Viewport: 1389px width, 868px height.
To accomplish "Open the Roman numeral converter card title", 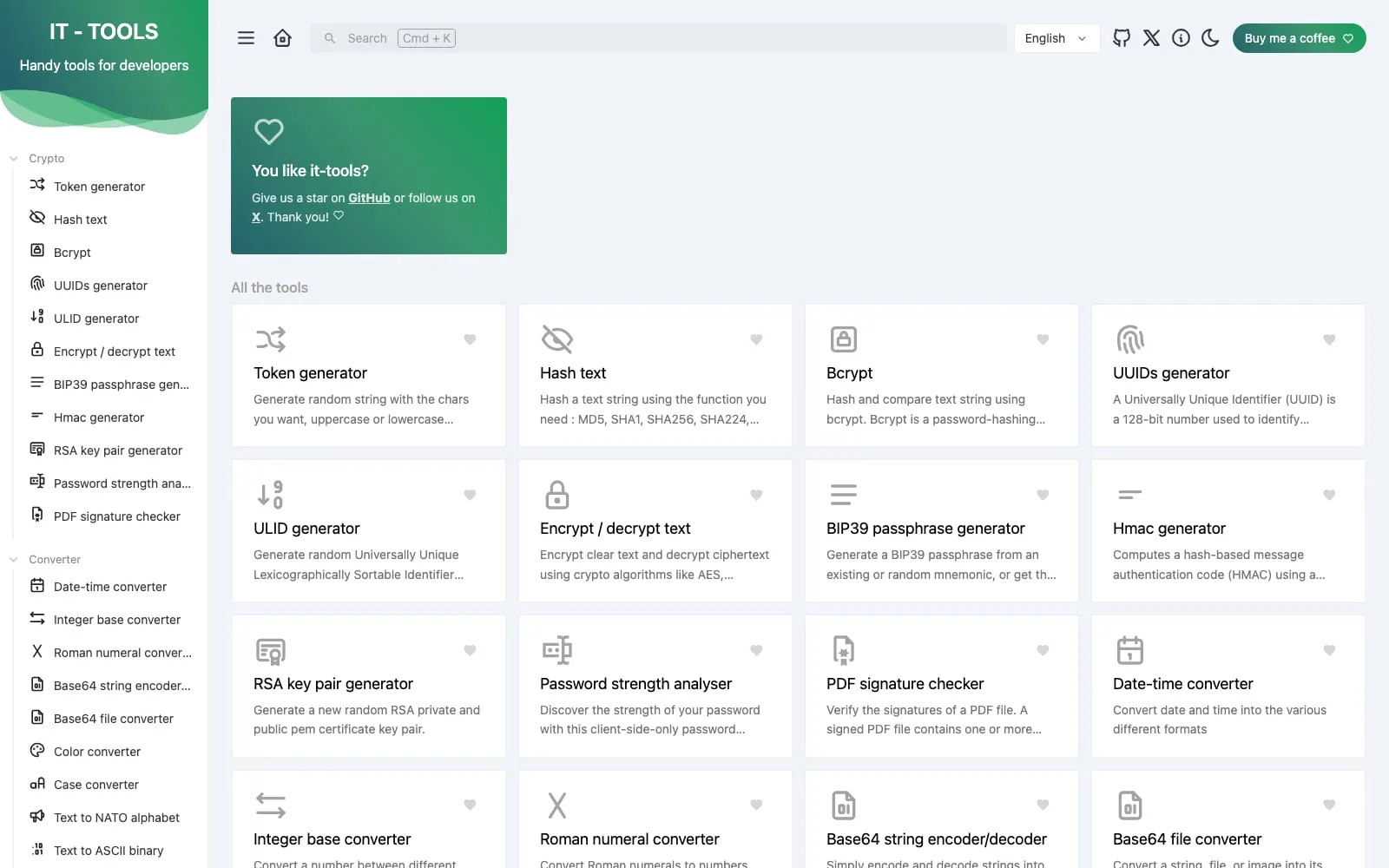I will 629,839.
